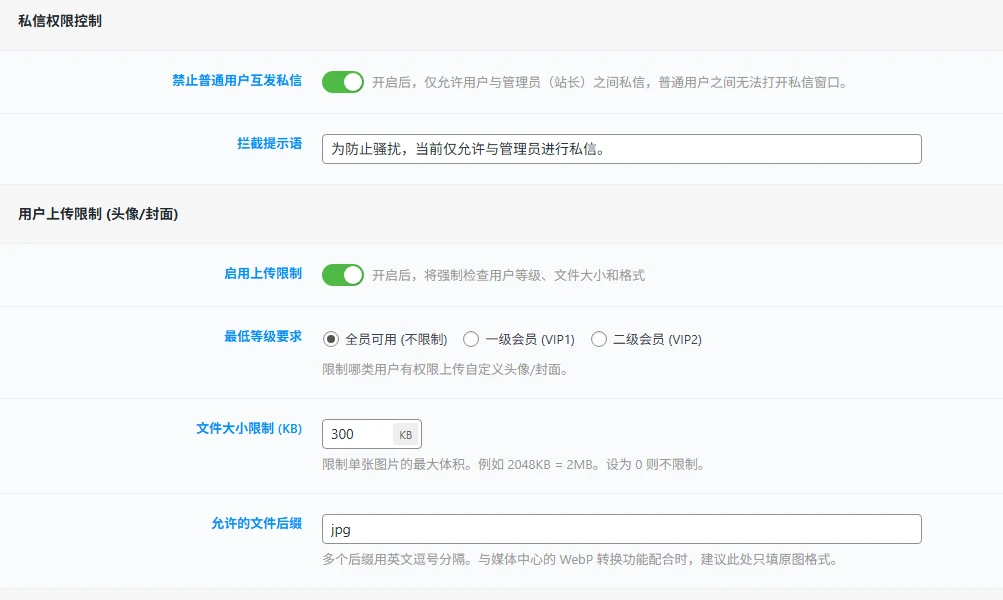1003x600 pixels.
Task: Choose 二级会员 (VIP2) as minimum level
Action: (x=598, y=339)
